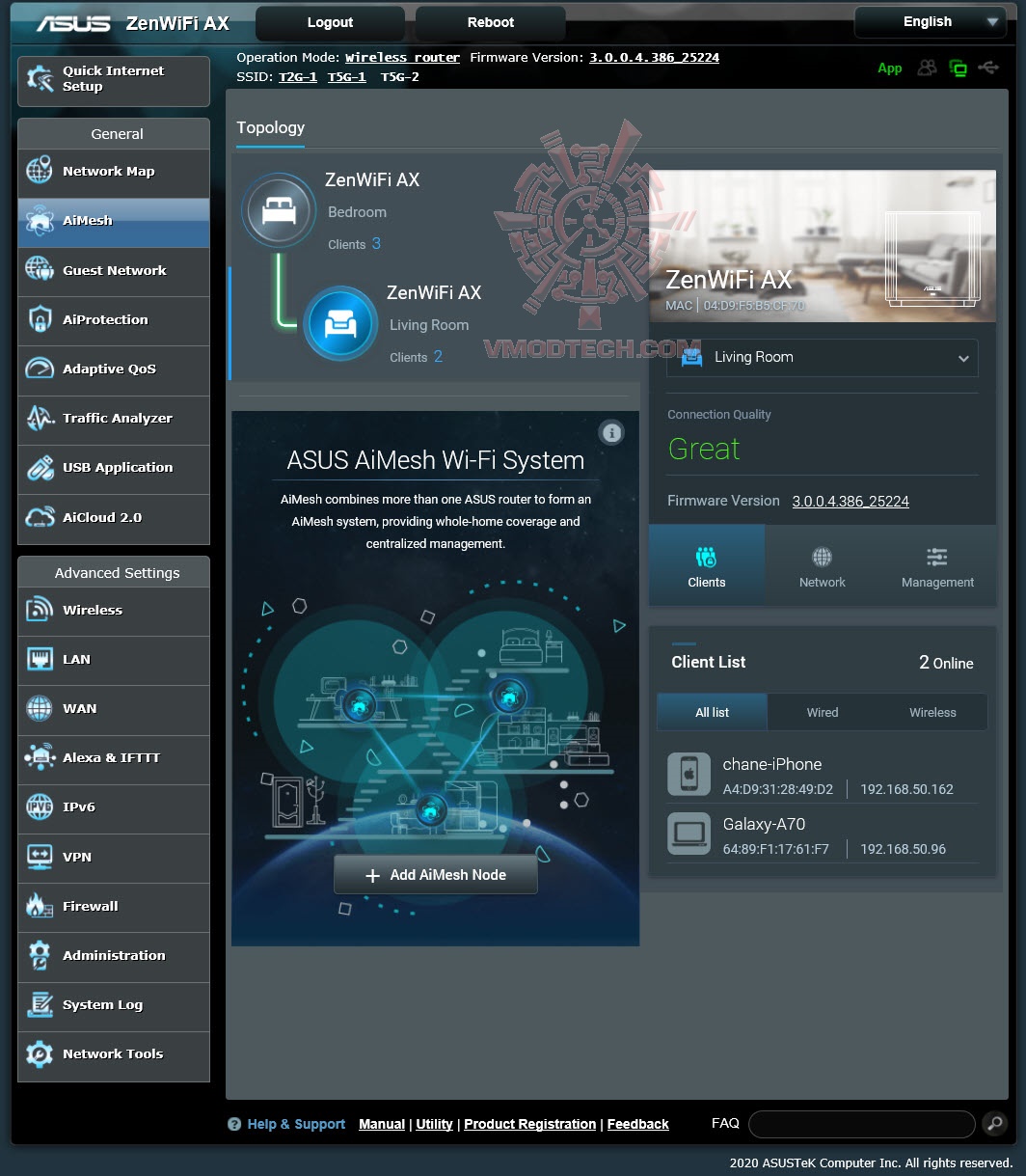Click the Administration icon
1026x1176 pixels.
click(40, 955)
